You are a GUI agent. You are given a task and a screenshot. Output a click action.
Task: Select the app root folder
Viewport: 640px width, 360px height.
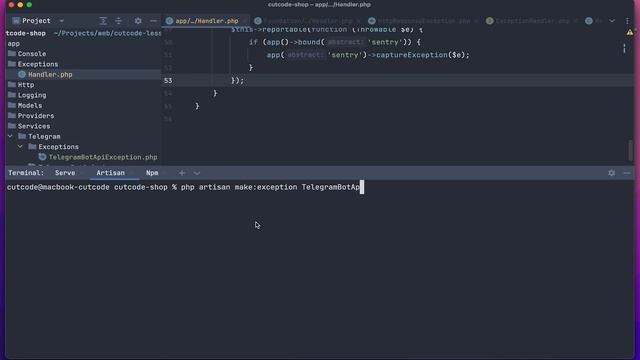tap(13, 44)
